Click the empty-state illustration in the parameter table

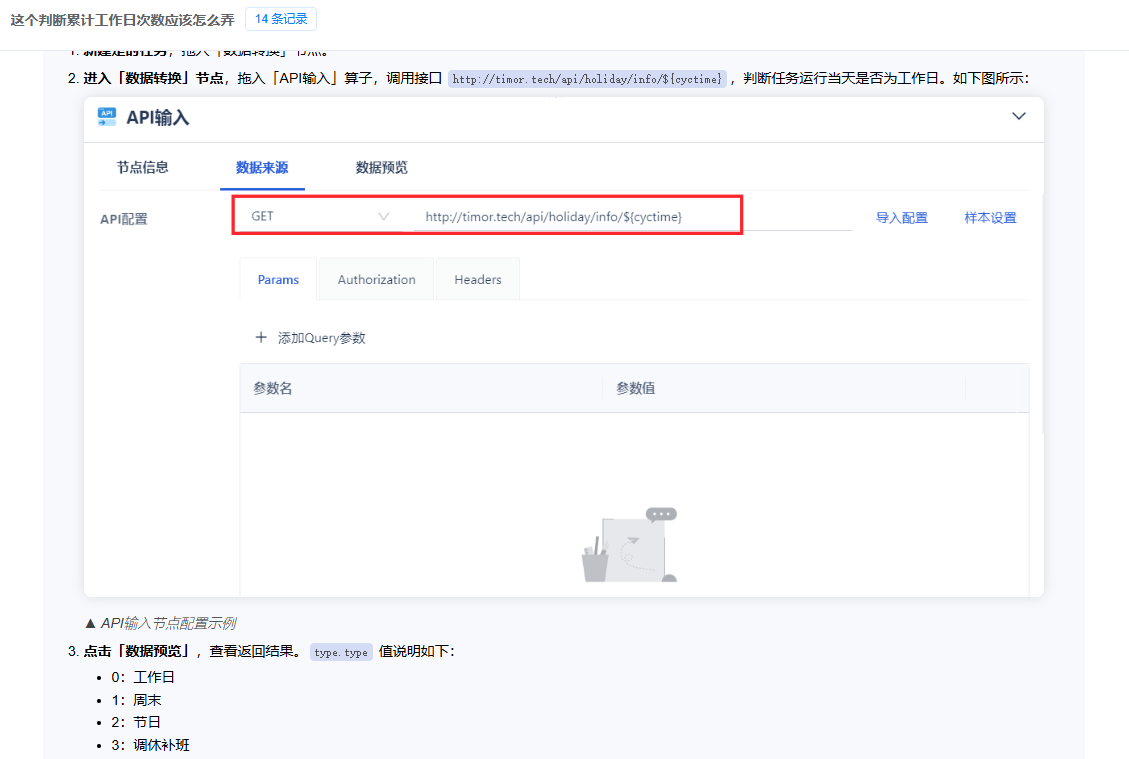tap(629, 545)
